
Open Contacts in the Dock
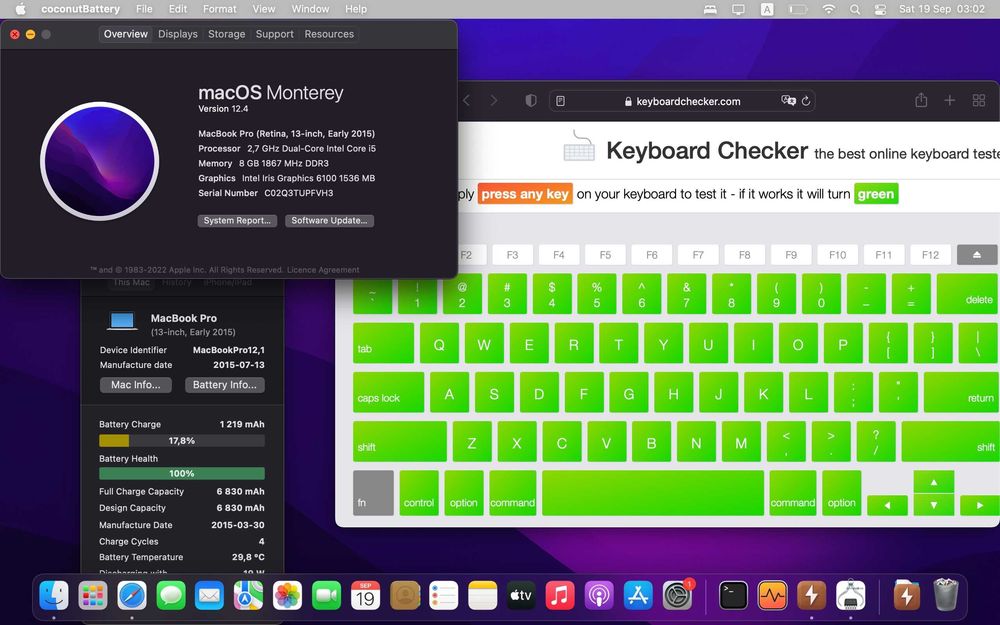click(404, 596)
